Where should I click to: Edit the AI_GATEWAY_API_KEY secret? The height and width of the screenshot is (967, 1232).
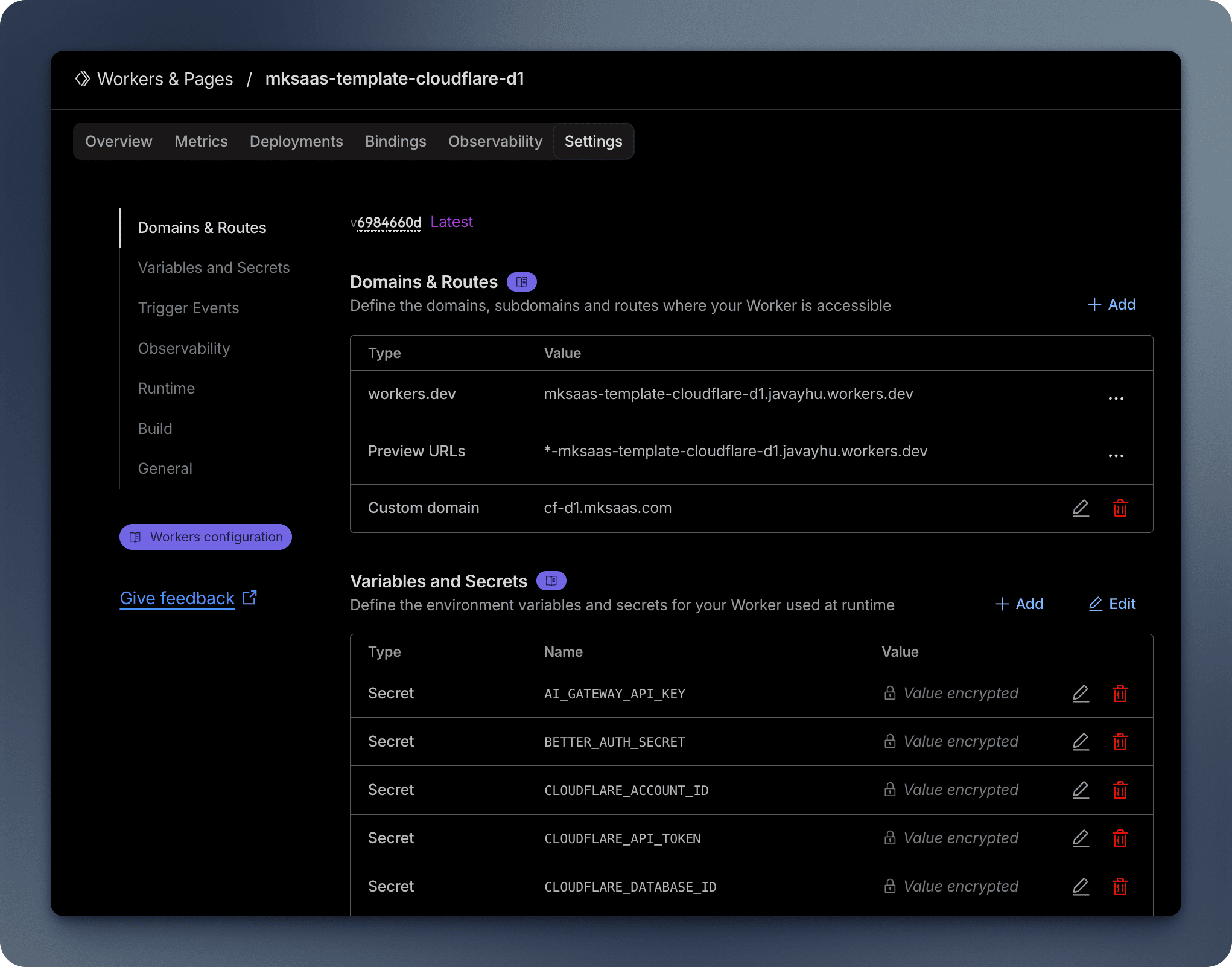(1081, 694)
